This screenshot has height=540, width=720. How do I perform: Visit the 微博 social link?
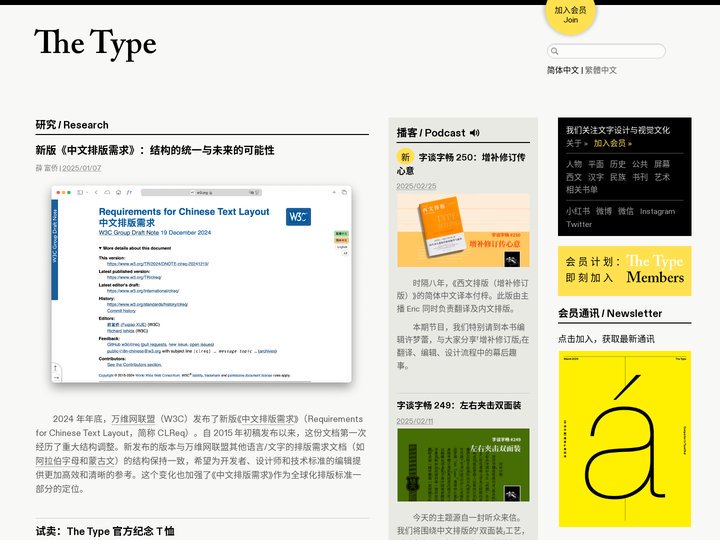[x=604, y=211]
